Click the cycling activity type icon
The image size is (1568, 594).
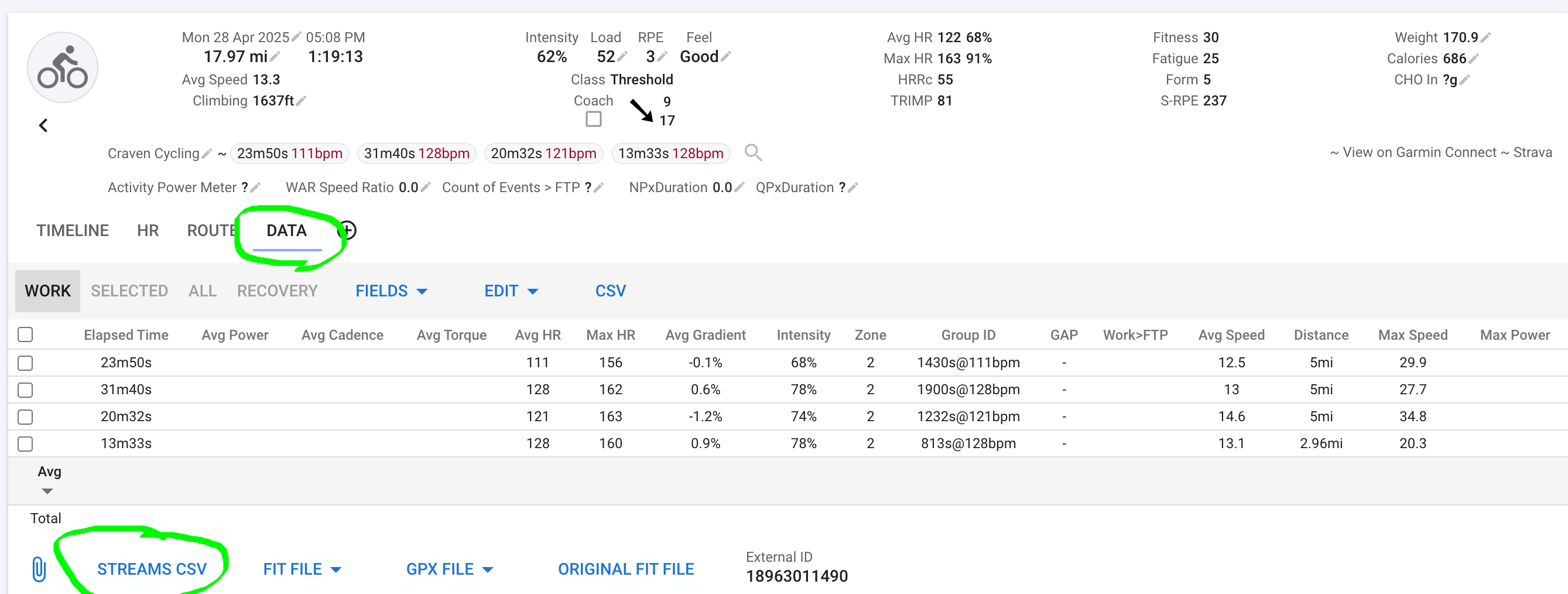pyautogui.click(x=62, y=67)
